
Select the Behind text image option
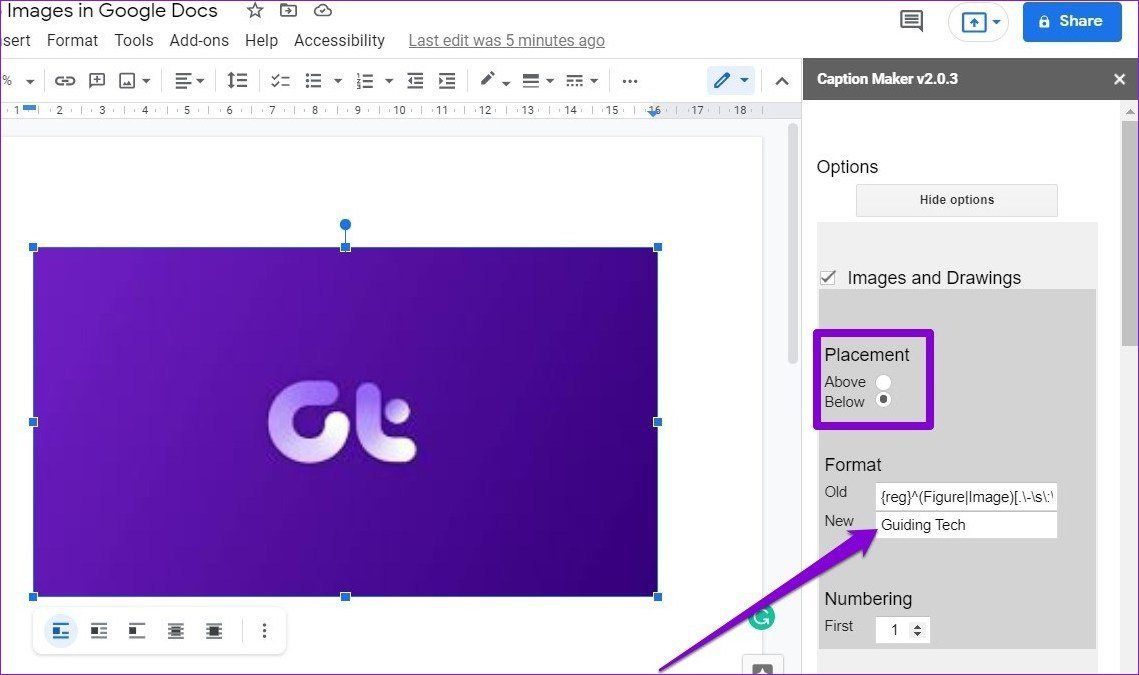[175, 631]
